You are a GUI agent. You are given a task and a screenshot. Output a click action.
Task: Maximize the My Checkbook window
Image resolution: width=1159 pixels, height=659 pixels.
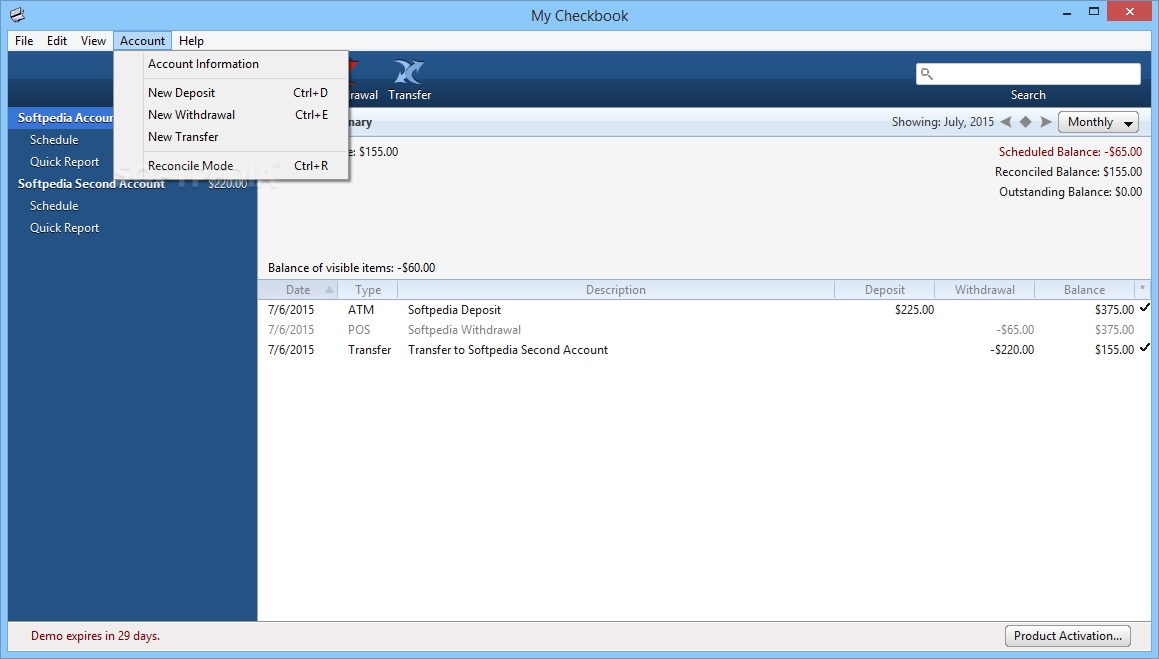coord(1094,12)
